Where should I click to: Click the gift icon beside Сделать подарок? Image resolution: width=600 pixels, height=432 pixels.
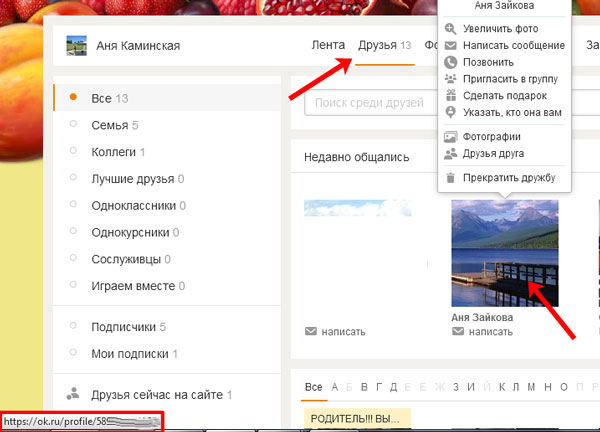451,96
